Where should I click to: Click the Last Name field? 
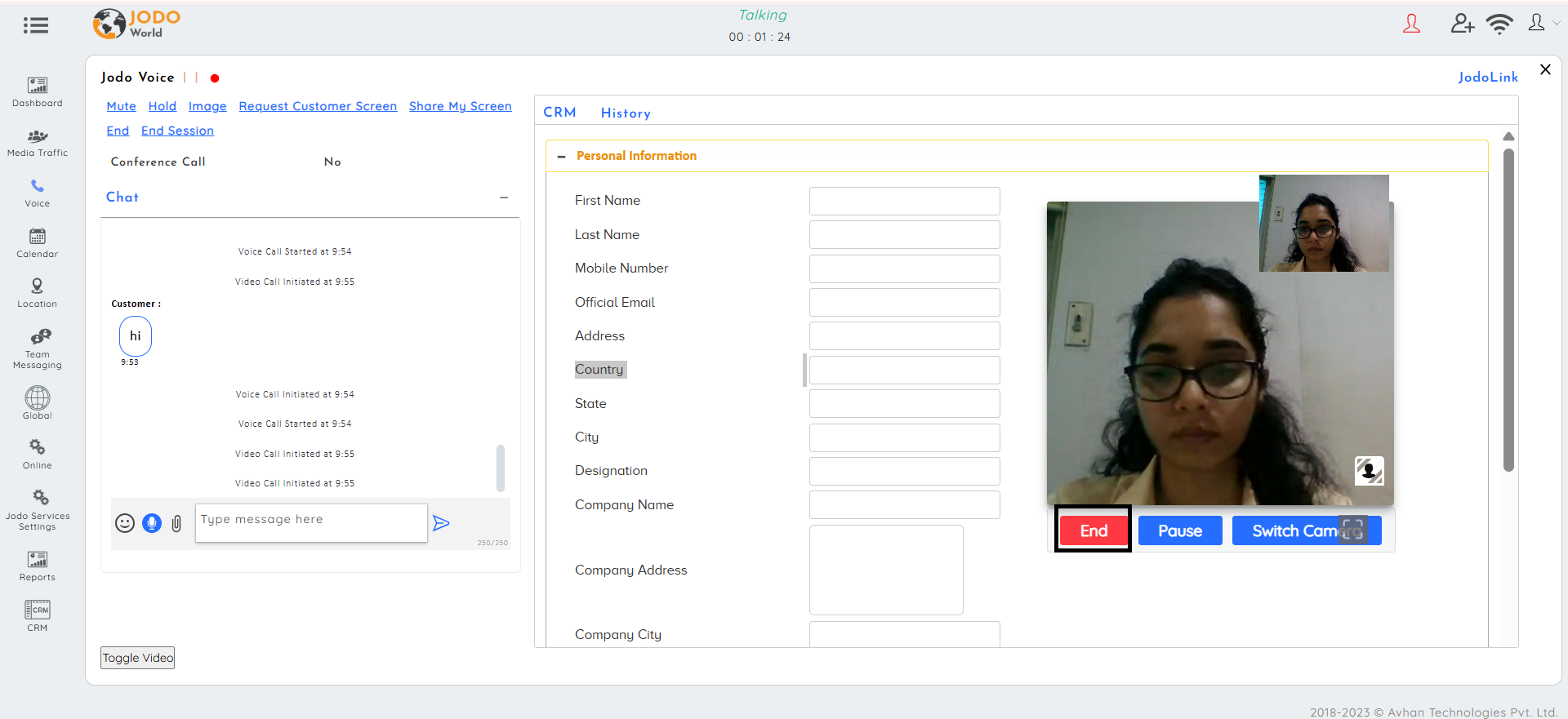tap(905, 235)
